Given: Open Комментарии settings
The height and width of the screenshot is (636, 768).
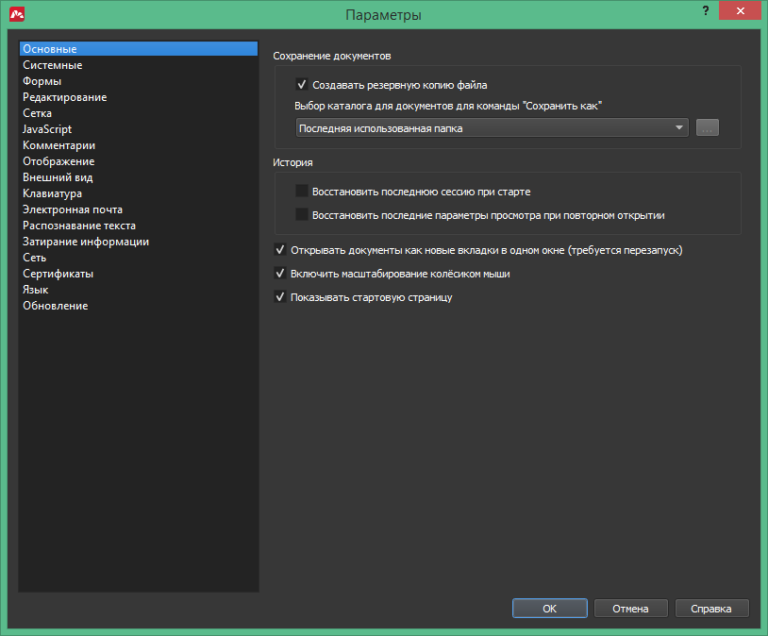Looking at the screenshot, I should click(139, 146).
